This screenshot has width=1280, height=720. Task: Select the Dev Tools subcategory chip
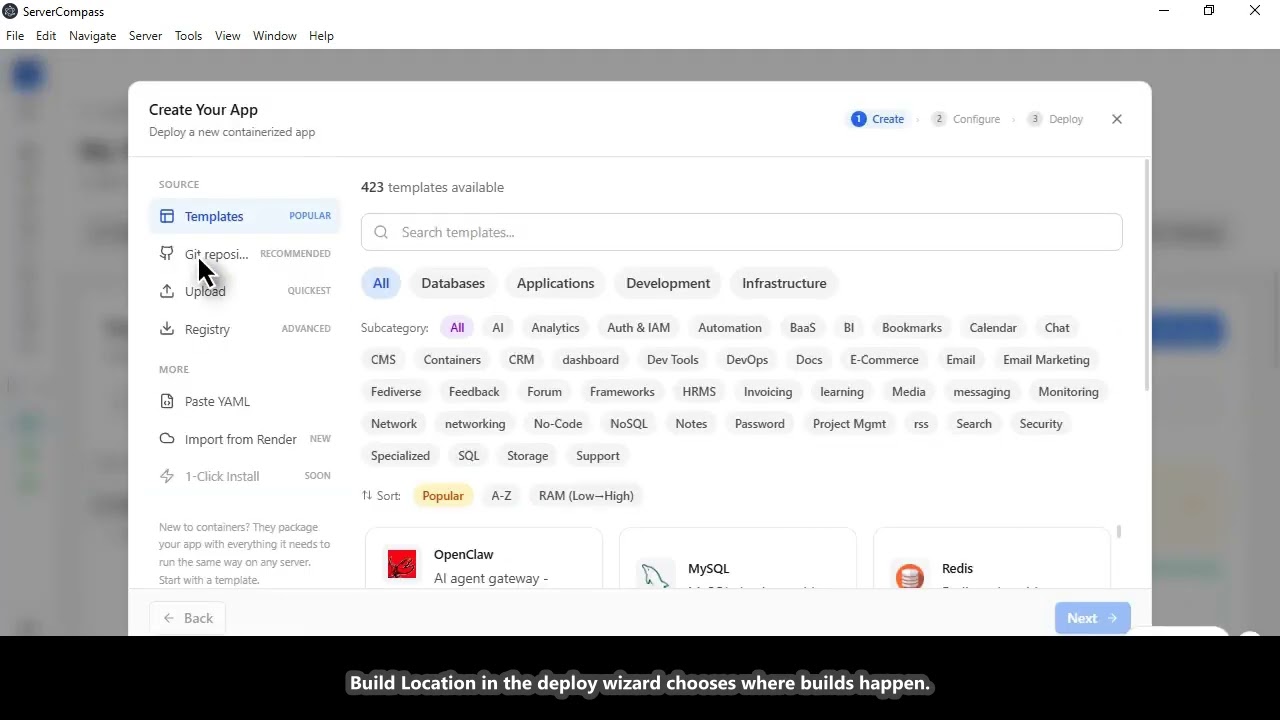[x=672, y=360]
